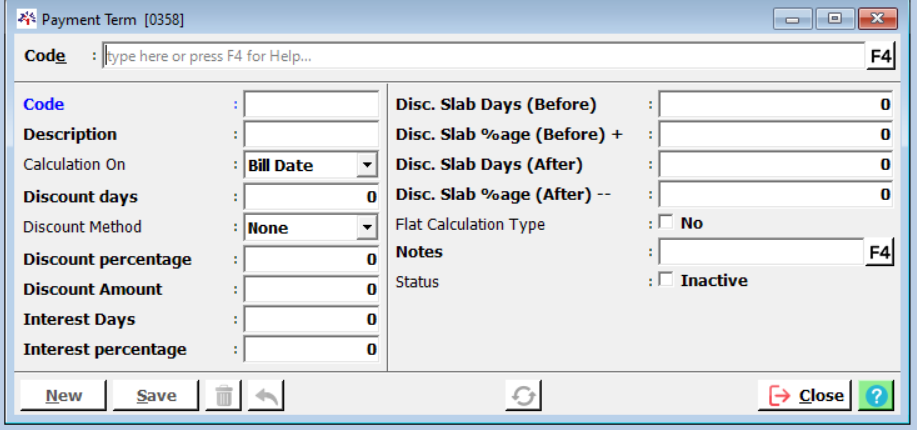
Task: Minimize the Payment Term window
Action: pos(797,19)
